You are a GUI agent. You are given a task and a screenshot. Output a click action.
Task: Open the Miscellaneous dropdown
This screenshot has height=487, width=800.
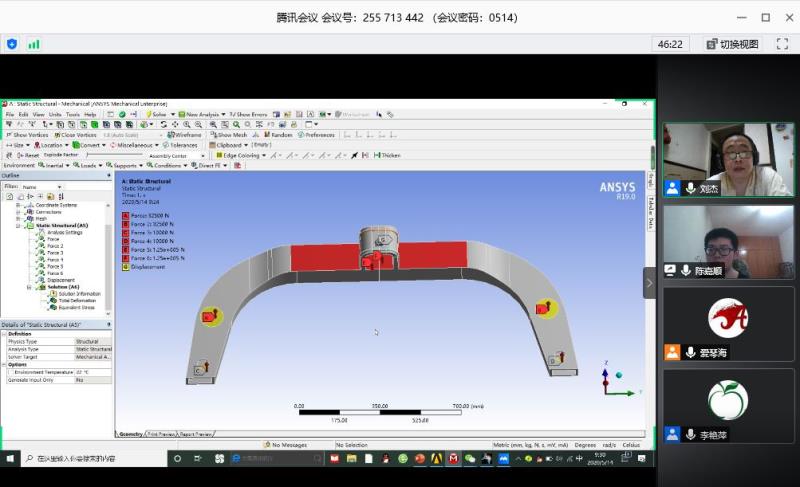134,145
